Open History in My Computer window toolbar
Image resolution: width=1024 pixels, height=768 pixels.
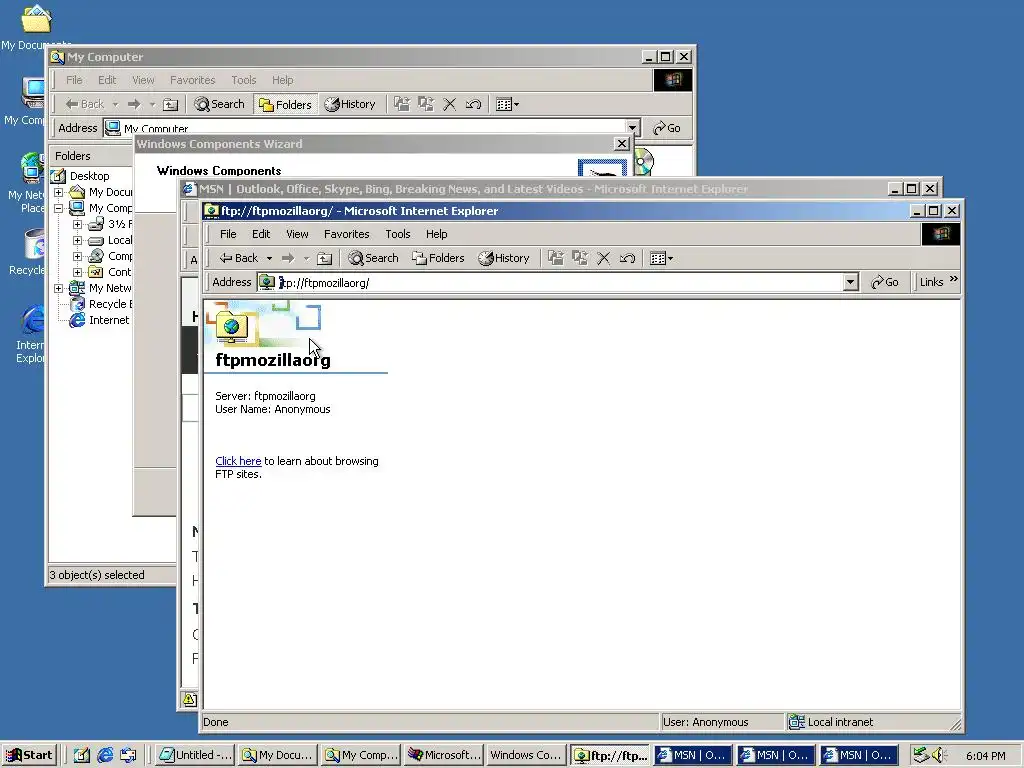coord(350,104)
